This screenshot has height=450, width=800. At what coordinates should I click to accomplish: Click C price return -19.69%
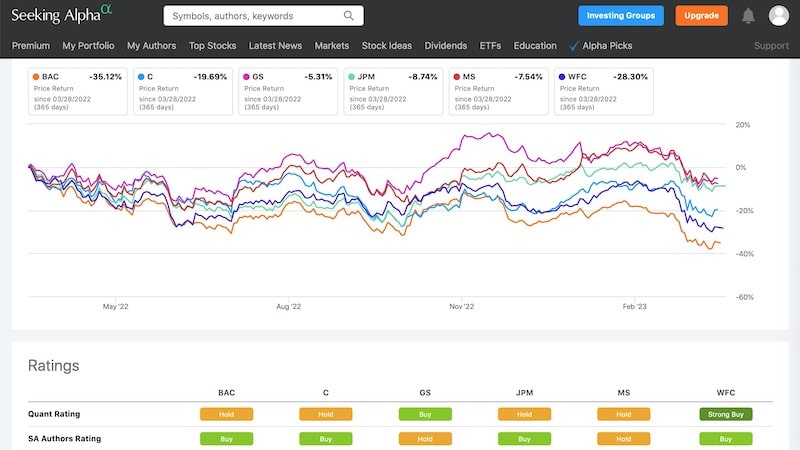[210, 77]
